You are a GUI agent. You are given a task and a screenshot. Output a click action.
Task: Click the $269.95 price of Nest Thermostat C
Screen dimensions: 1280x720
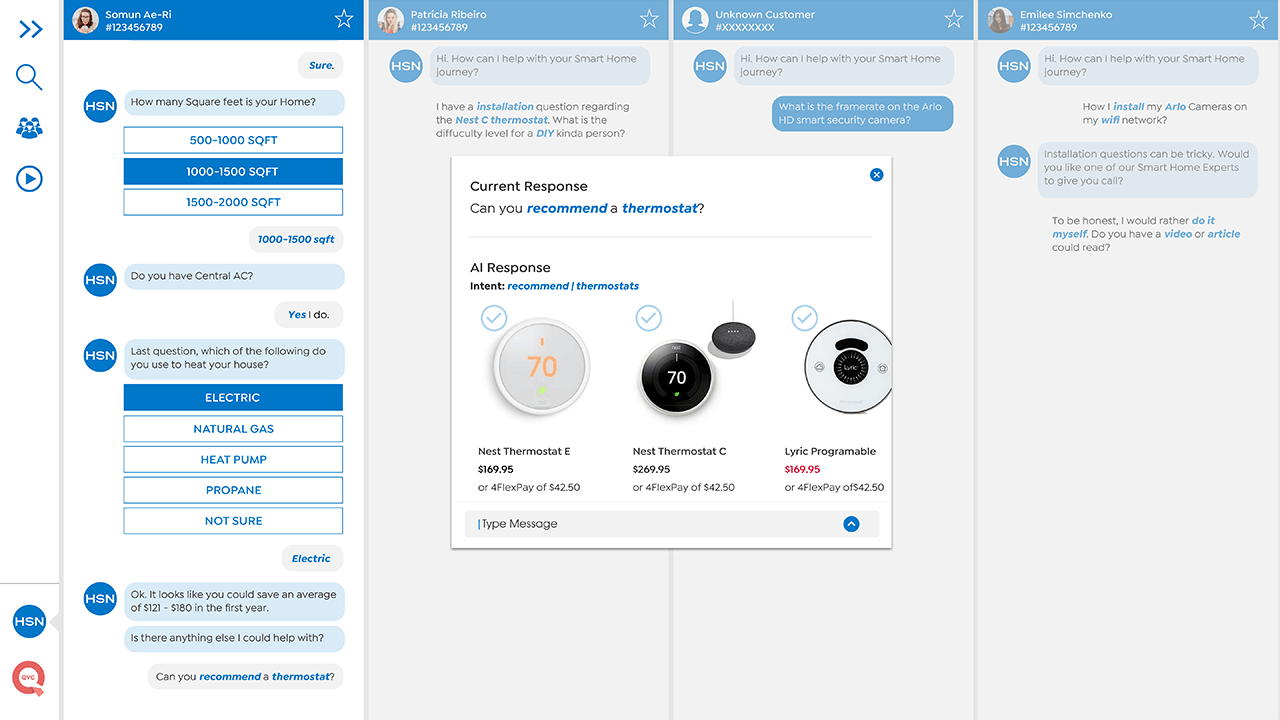[x=651, y=469]
